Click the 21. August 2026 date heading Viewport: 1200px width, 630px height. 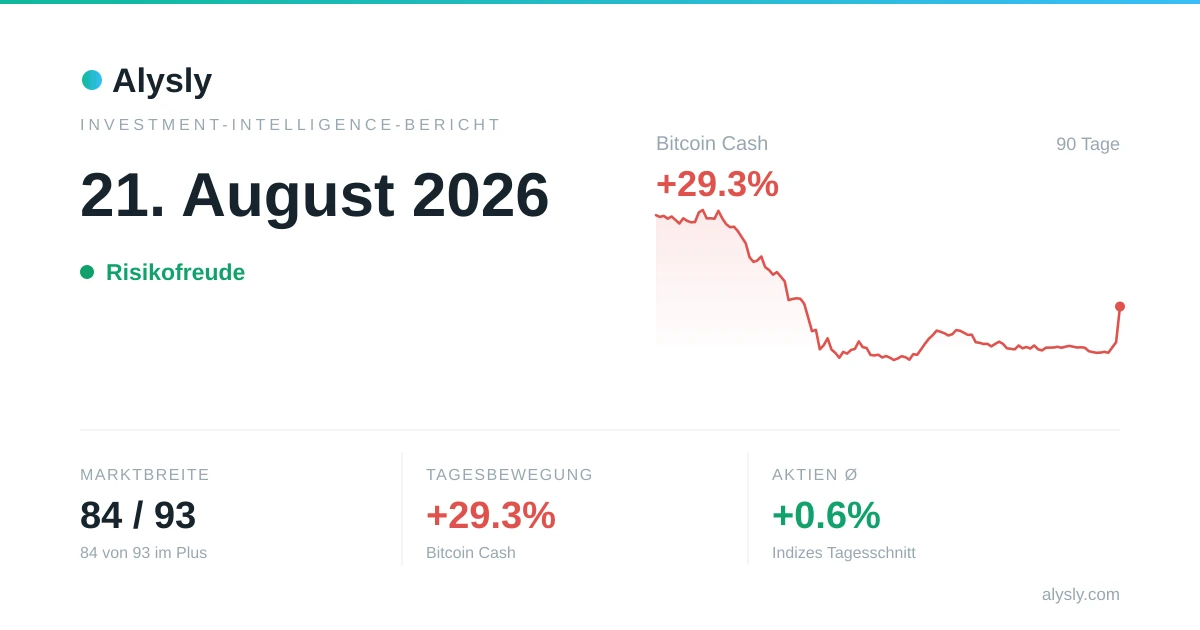coord(315,195)
